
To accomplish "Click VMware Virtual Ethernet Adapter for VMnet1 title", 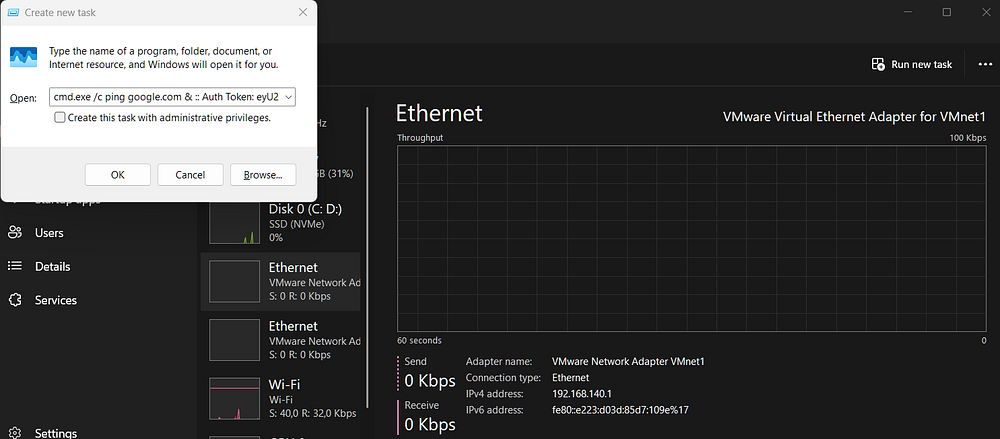I will point(855,117).
